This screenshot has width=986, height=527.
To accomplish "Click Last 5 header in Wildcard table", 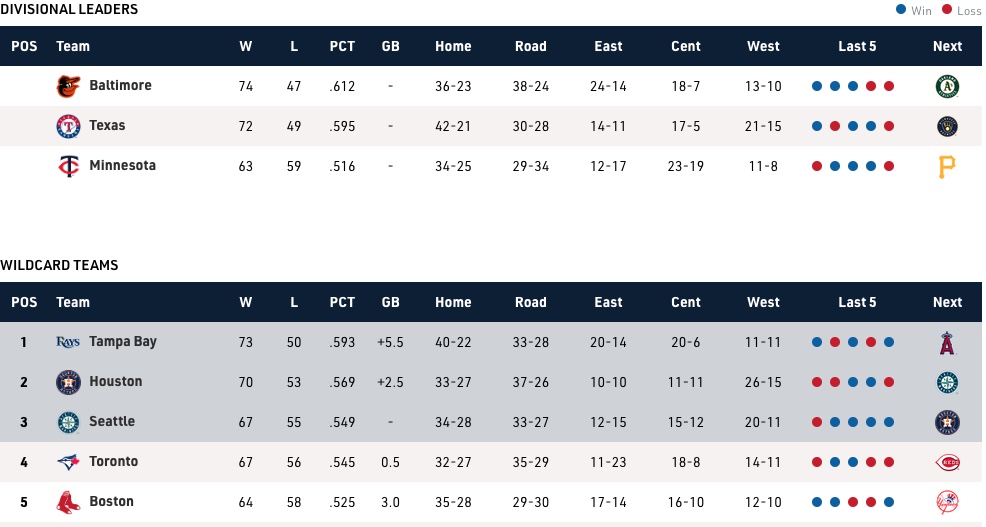I will [x=856, y=302].
